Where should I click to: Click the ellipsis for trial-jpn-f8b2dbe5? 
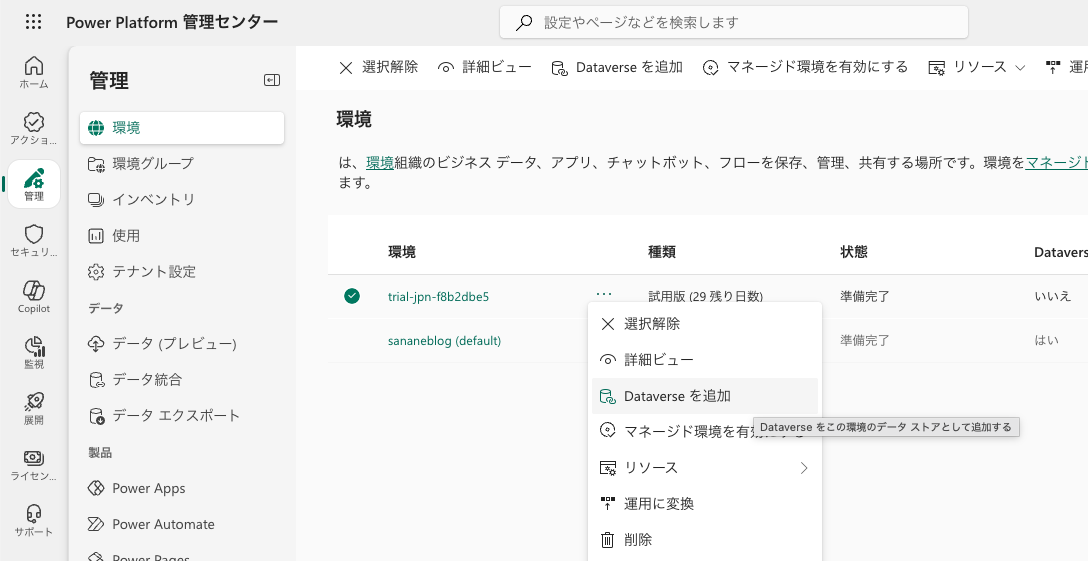[604, 294]
